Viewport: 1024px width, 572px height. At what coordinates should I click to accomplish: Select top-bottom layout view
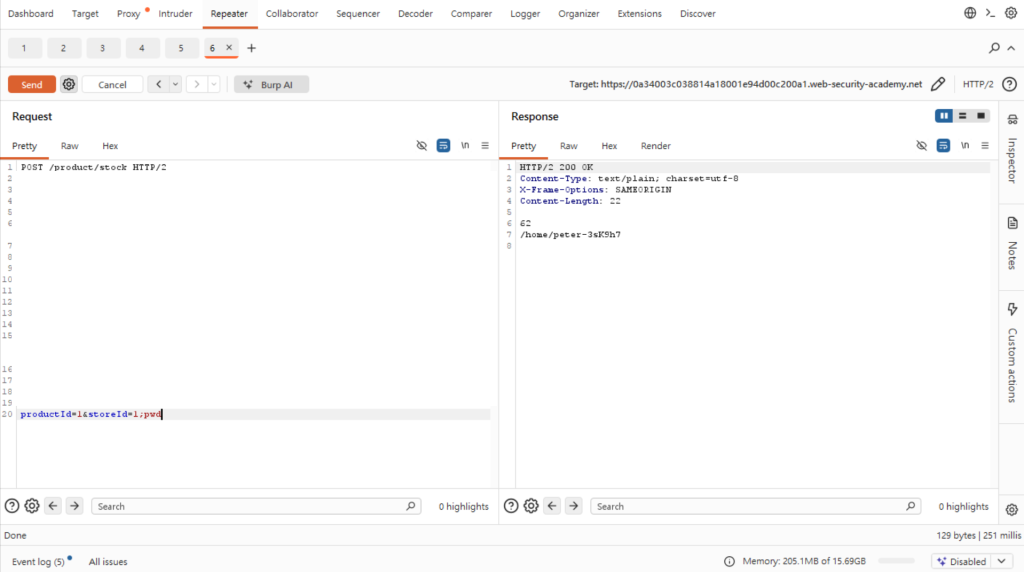(x=962, y=116)
